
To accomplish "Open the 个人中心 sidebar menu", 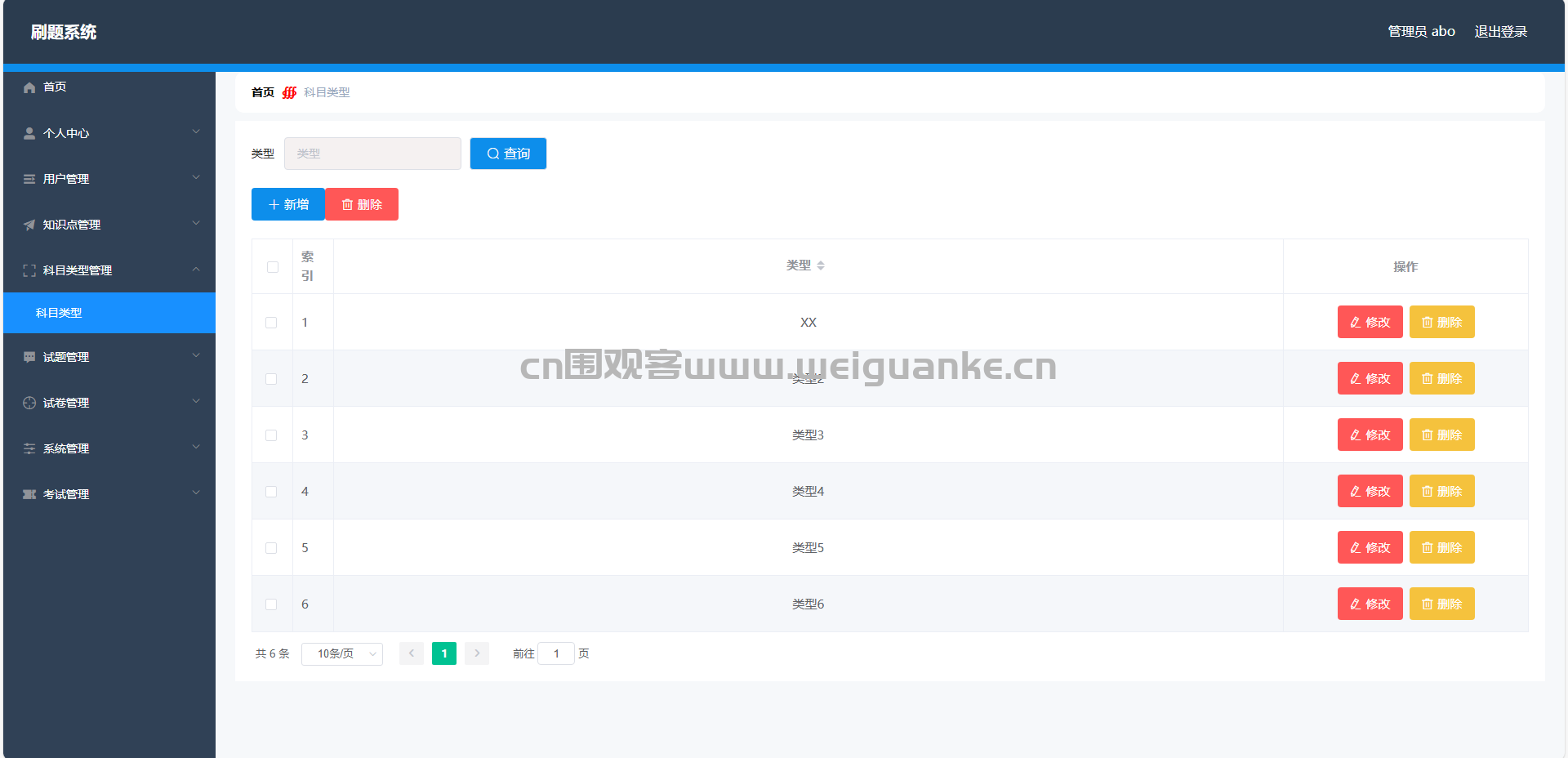I will tap(109, 132).
